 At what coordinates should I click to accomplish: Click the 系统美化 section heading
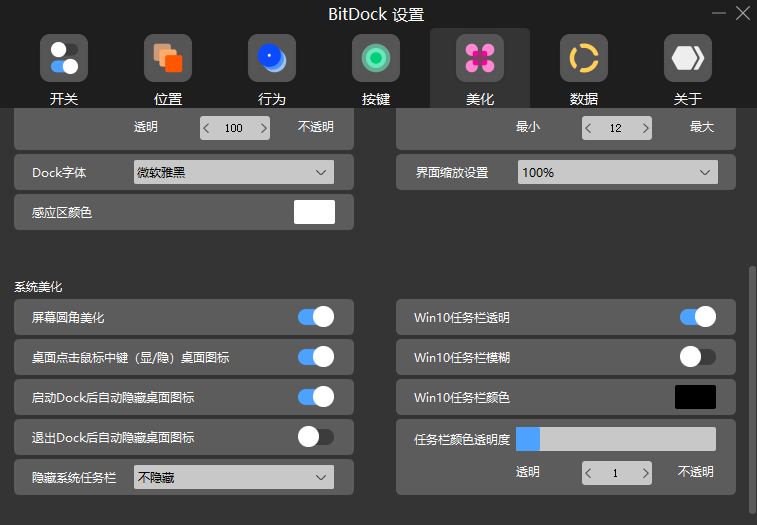point(38,287)
